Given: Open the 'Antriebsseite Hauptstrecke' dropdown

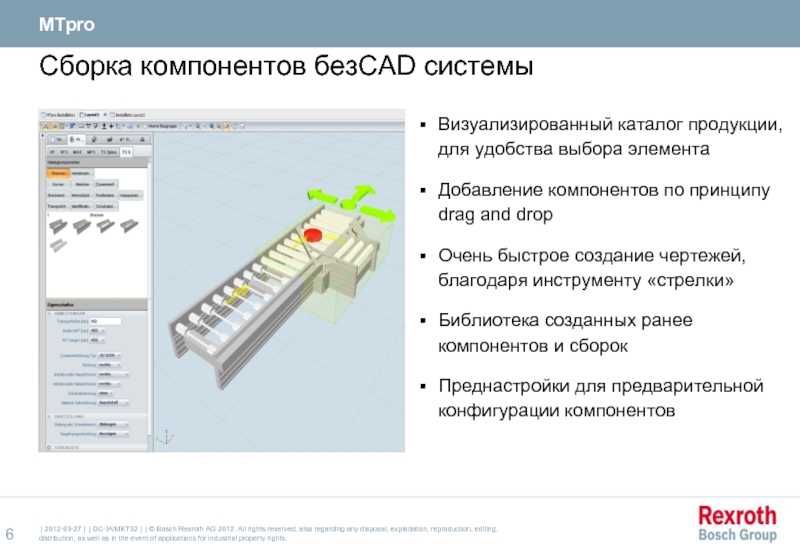Looking at the screenshot, I should click(x=113, y=374).
